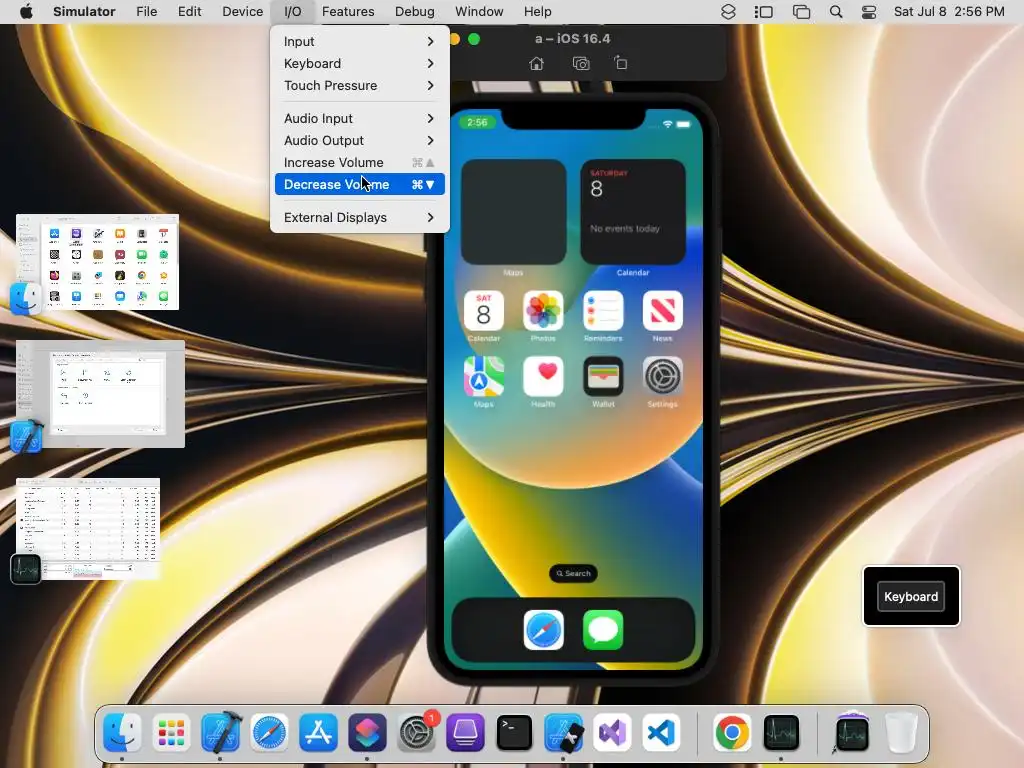This screenshot has width=1024, height=768.
Task: Launch Messages from the iPhone dock
Action: tap(603, 630)
